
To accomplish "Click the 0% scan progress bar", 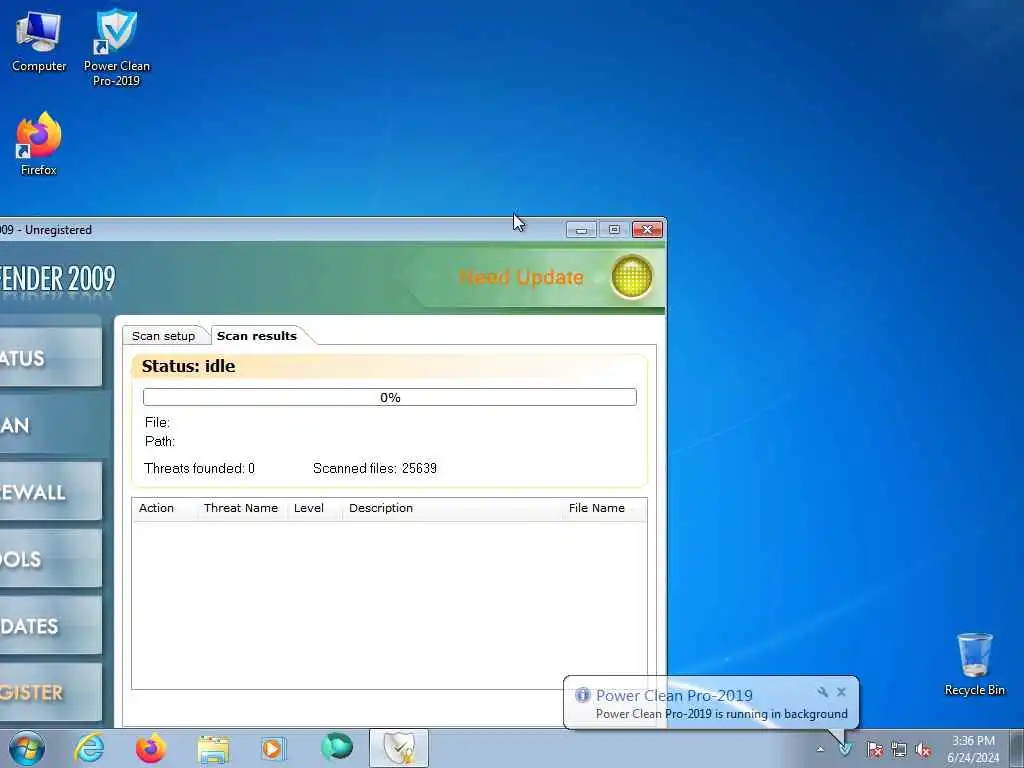I will tap(390, 397).
